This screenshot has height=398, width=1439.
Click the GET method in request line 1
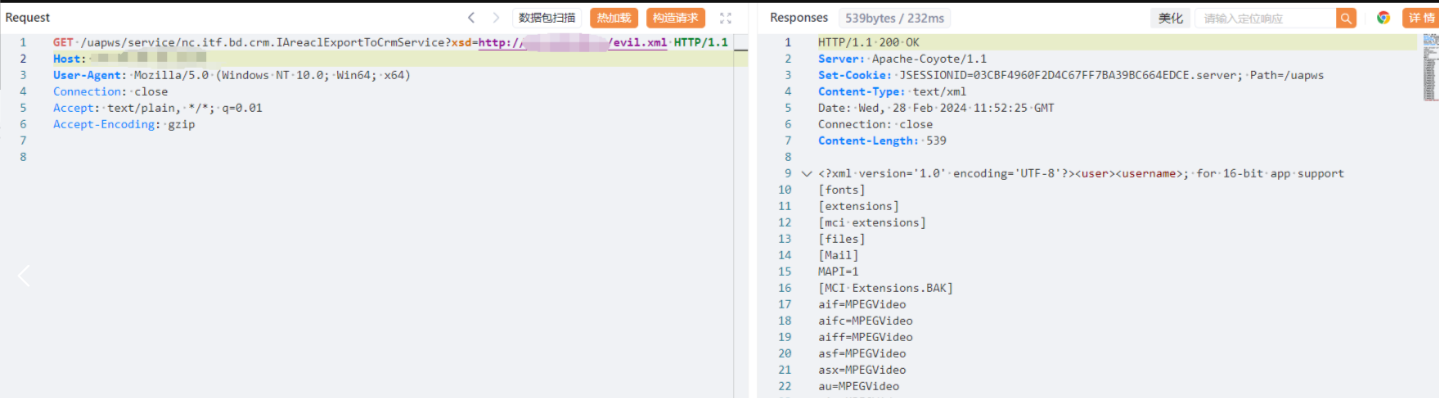pyautogui.click(x=64, y=42)
